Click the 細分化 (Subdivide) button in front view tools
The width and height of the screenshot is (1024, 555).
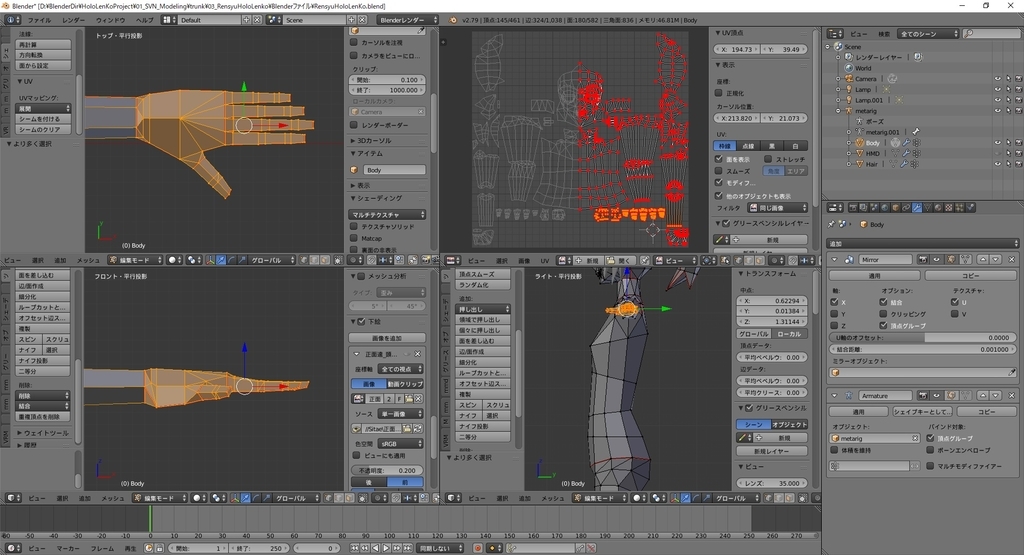pyautogui.click(x=42, y=296)
